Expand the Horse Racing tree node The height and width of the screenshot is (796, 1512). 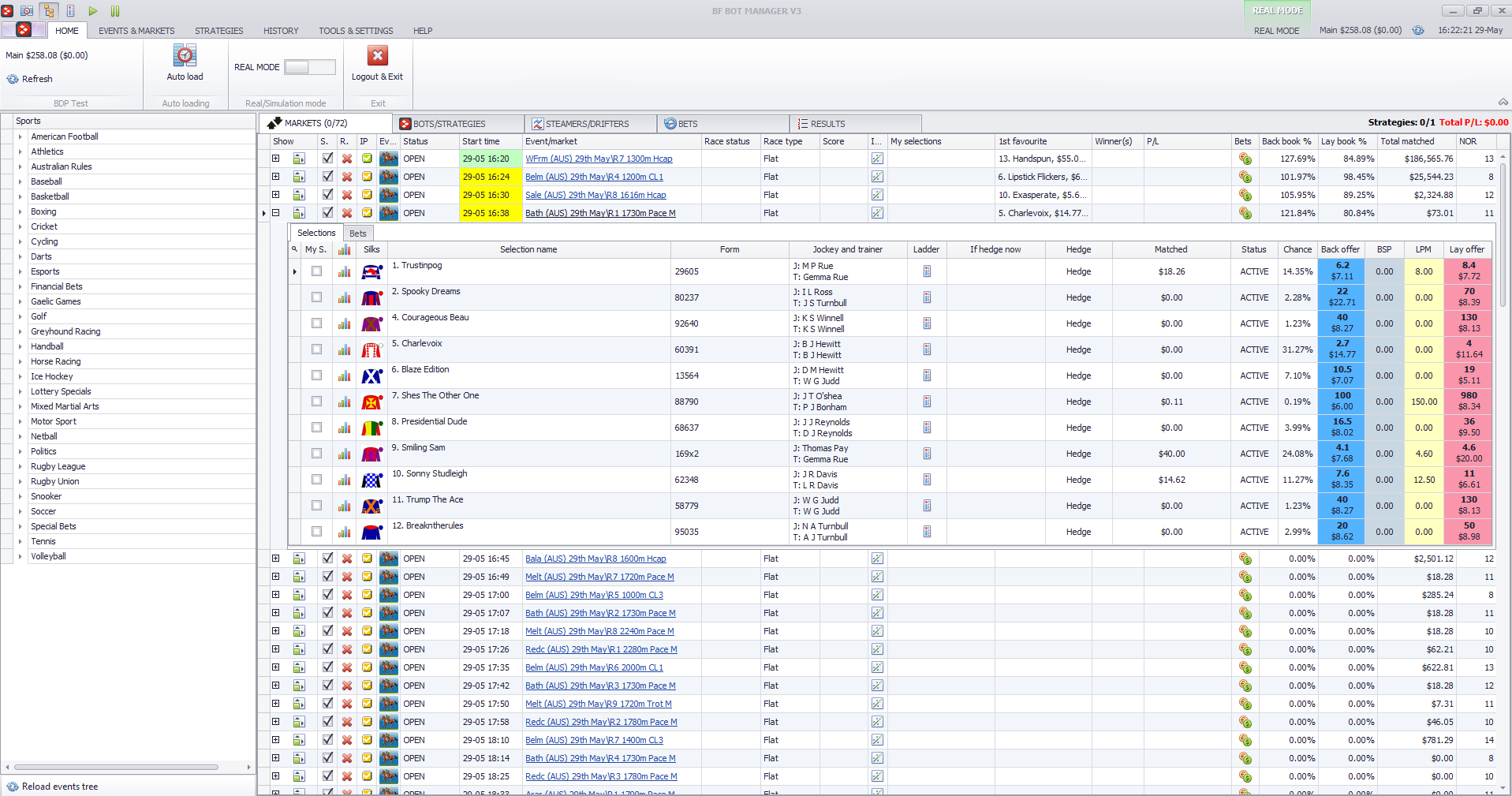[x=20, y=361]
